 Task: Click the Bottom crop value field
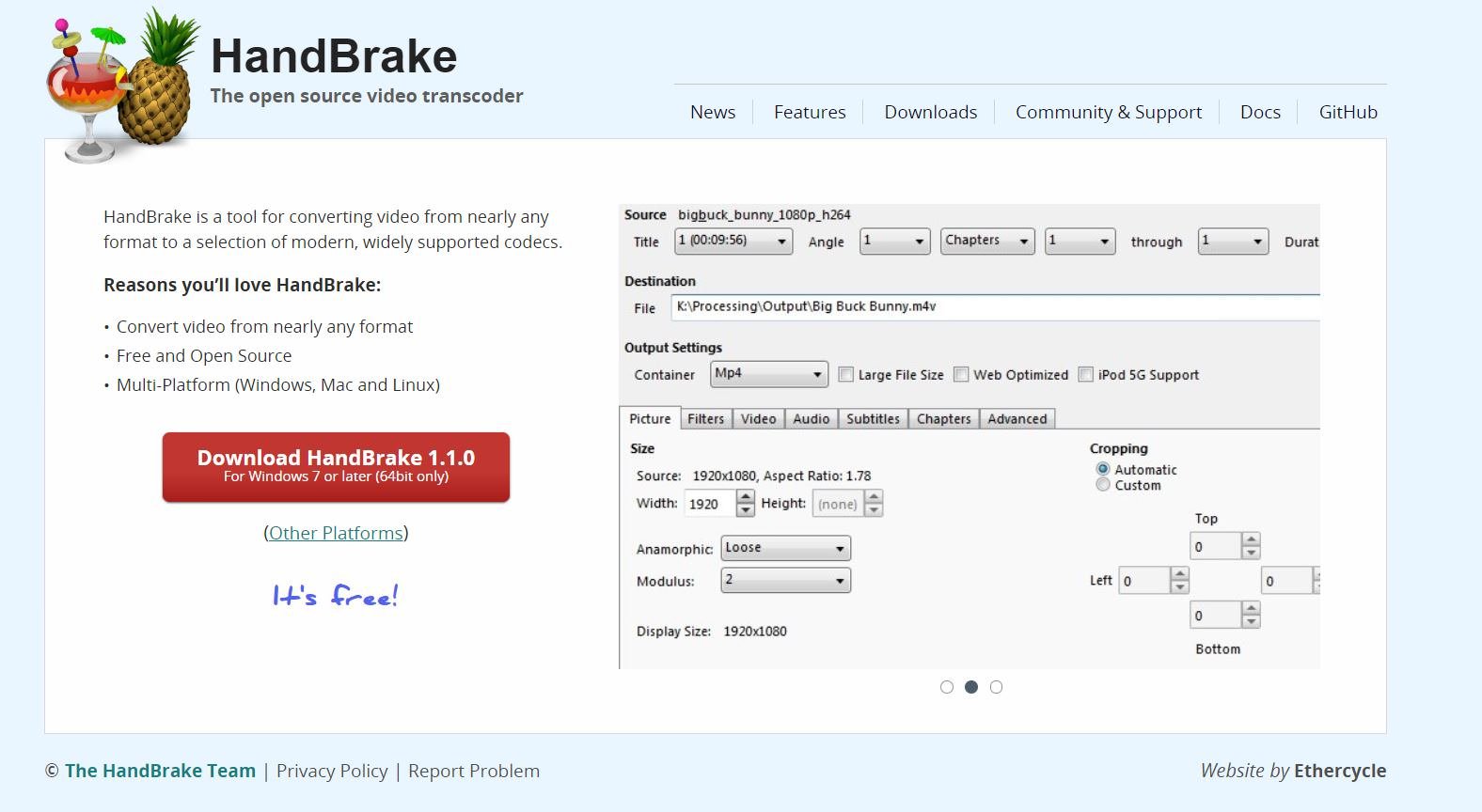click(1216, 616)
